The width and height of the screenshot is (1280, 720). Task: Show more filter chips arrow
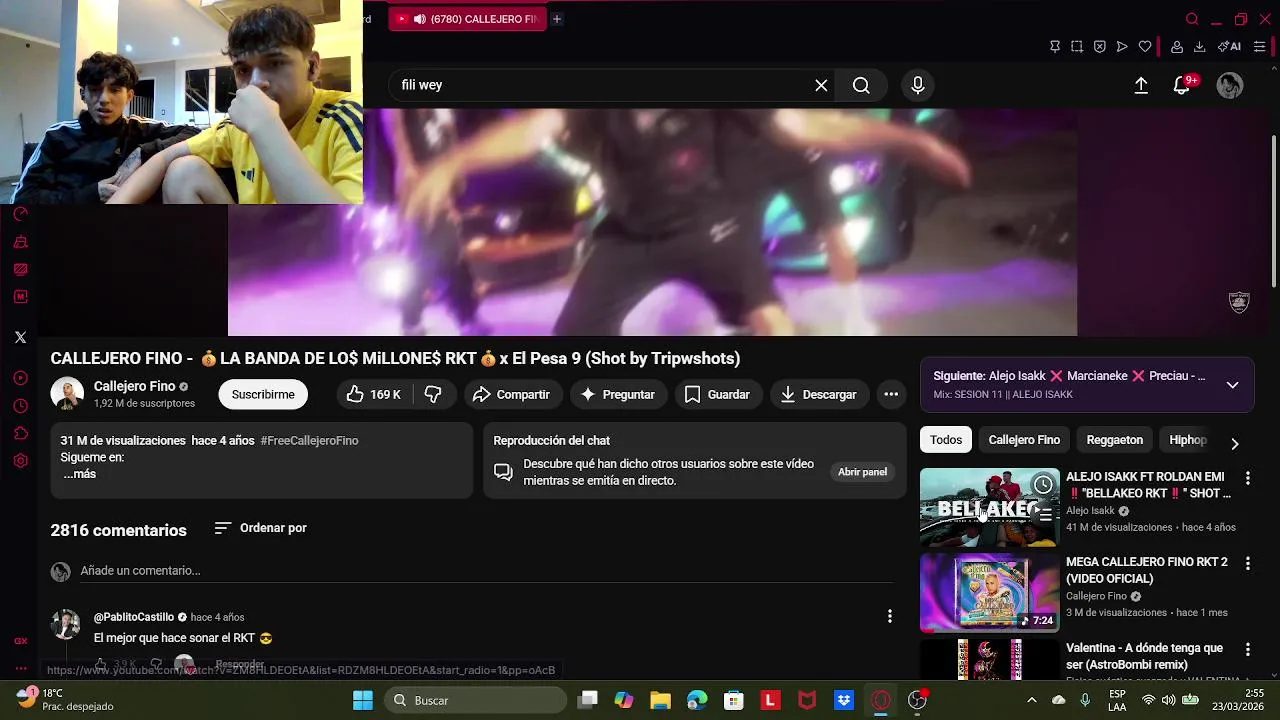[x=1234, y=443]
